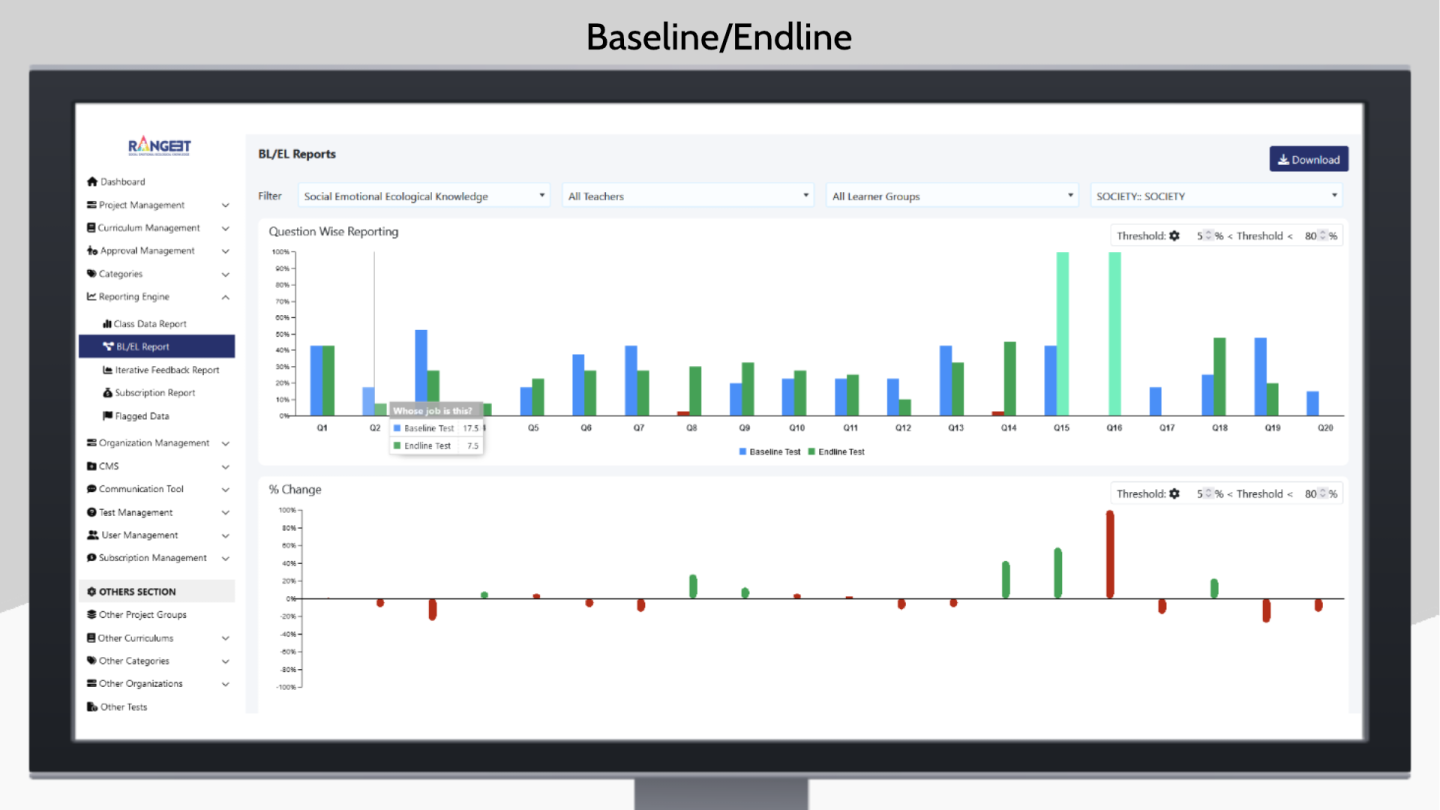Viewport: 1440px width, 810px height.
Task: Click the Q15 light green endline bar
Action: 1063,334
